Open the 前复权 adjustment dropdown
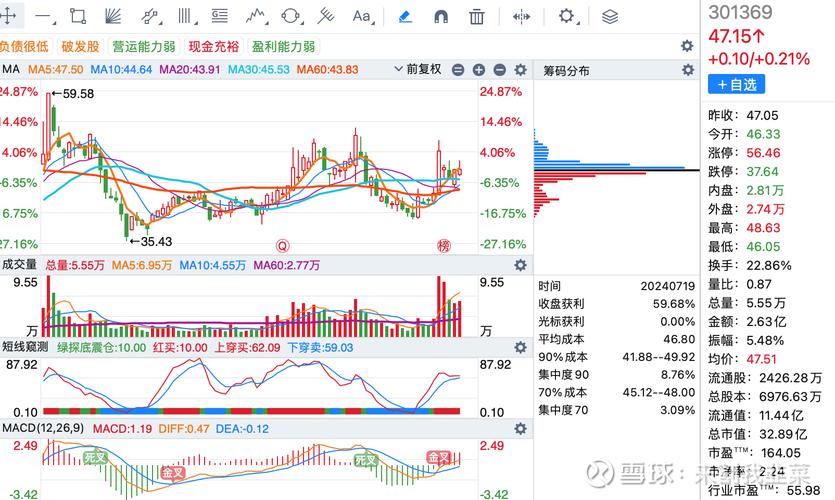Viewport: 835px width, 500px height. 418,69
